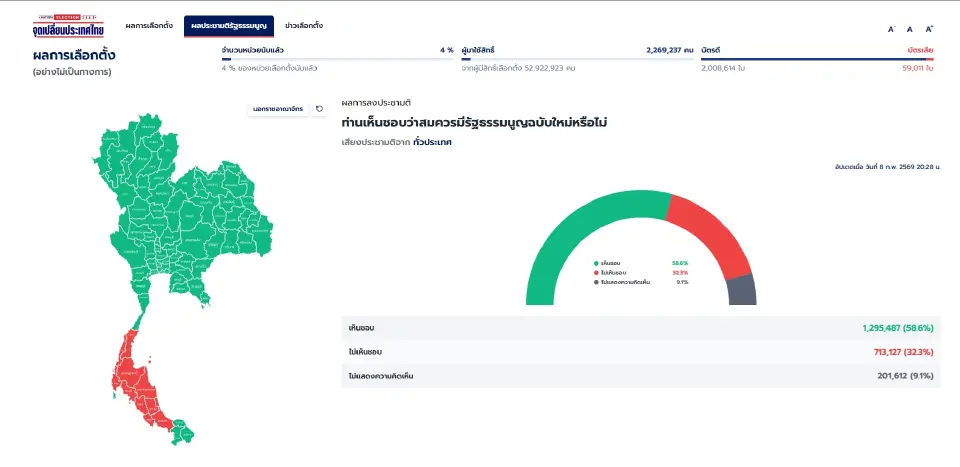Open the ผลการเลือกตั้ง tab
The image size is (960, 467).
click(x=149, y=26)
